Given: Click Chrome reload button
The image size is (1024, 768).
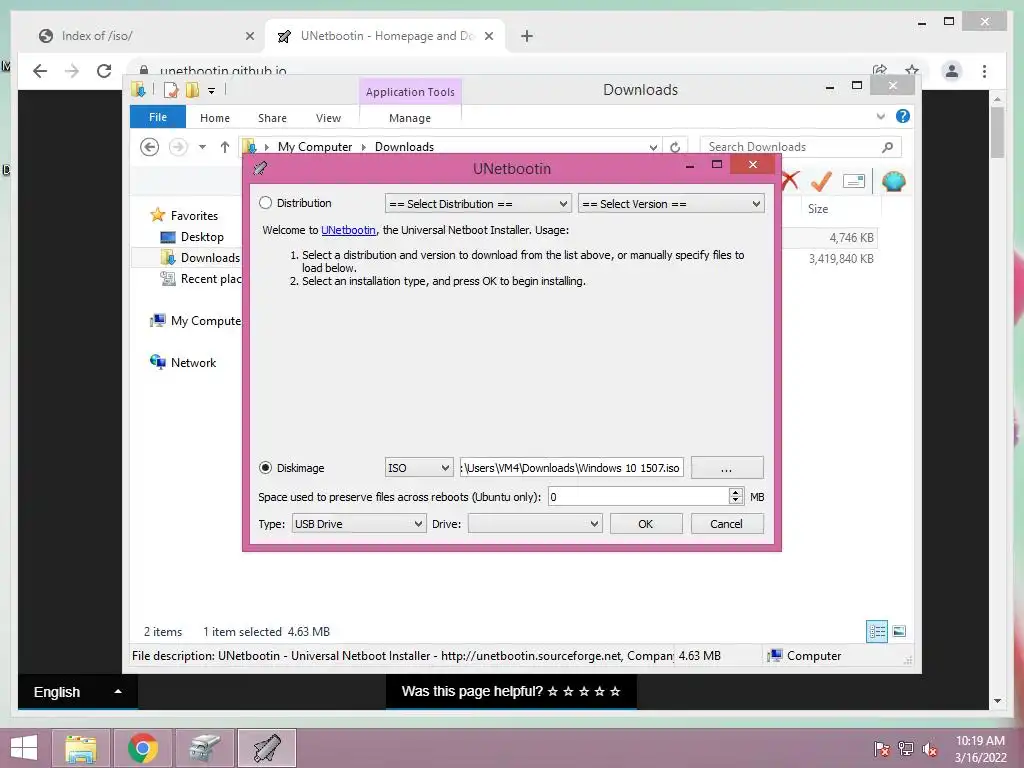Looking at the screenshot, I should (x=104, y=71).
